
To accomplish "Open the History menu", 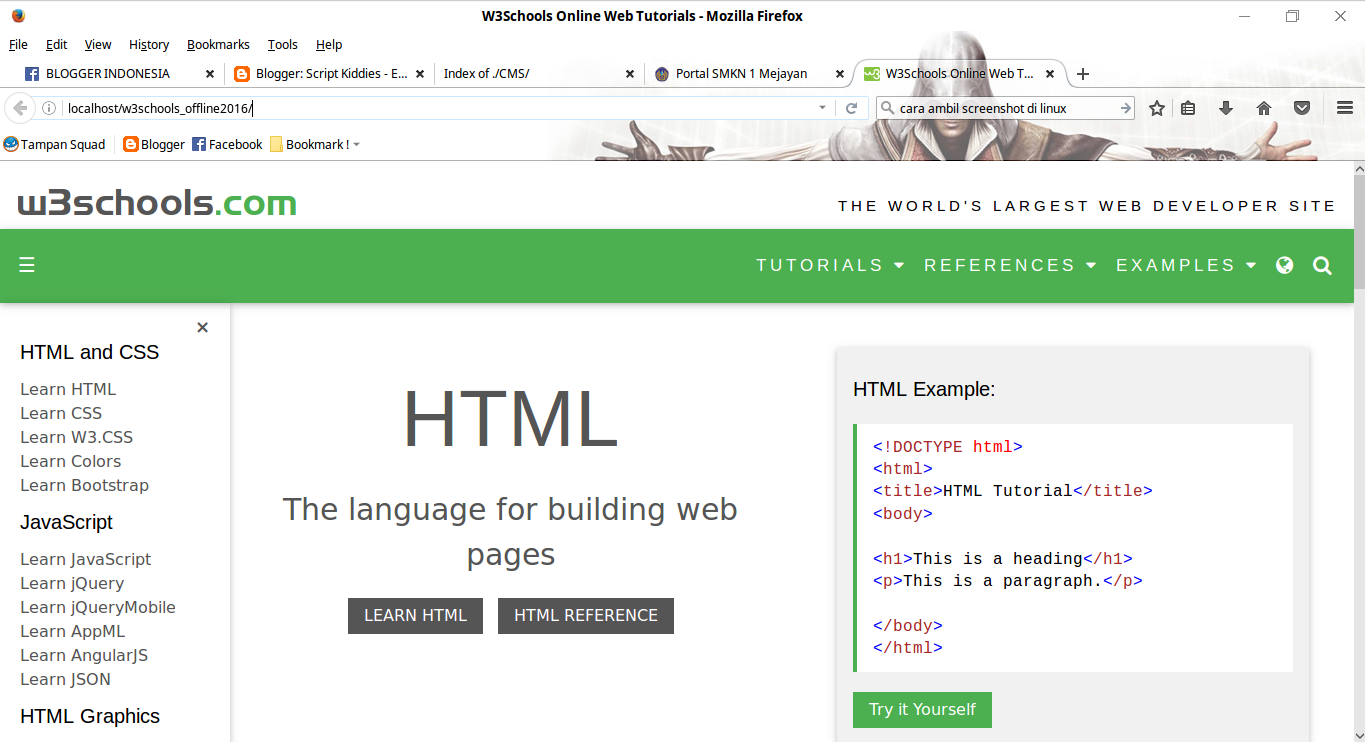I will 148,44.
